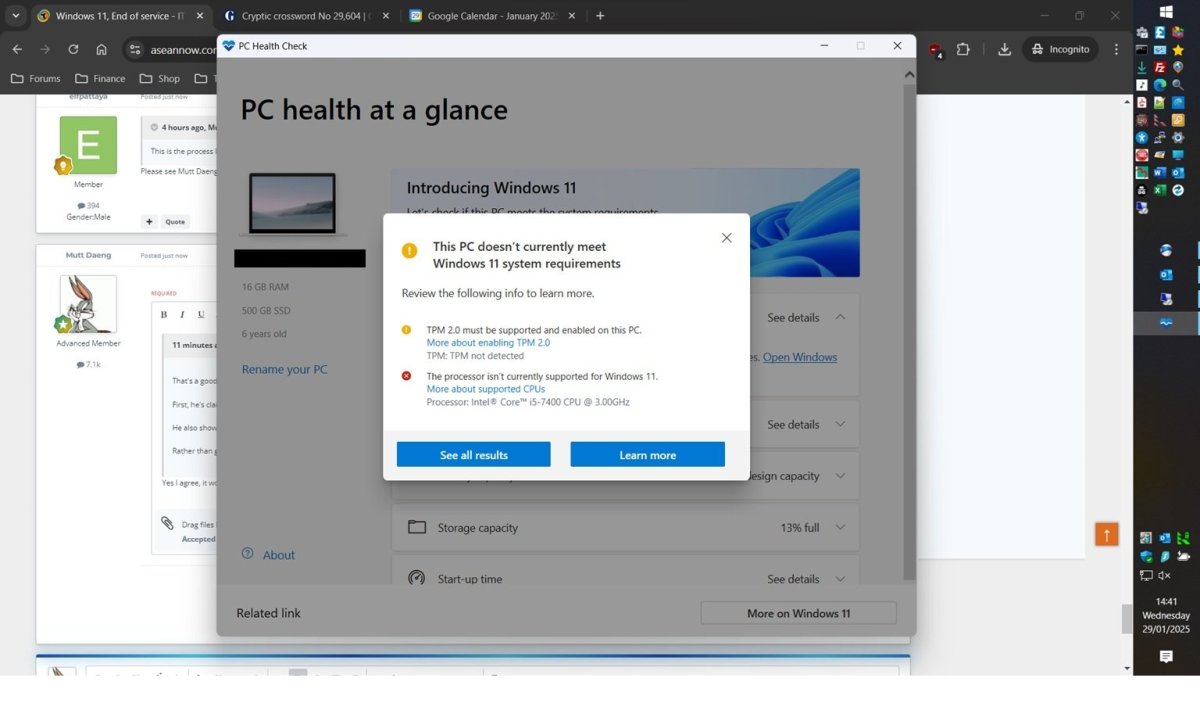Click the Learn more button
This screenshot has width=1200, height=721.
(648, 455)
